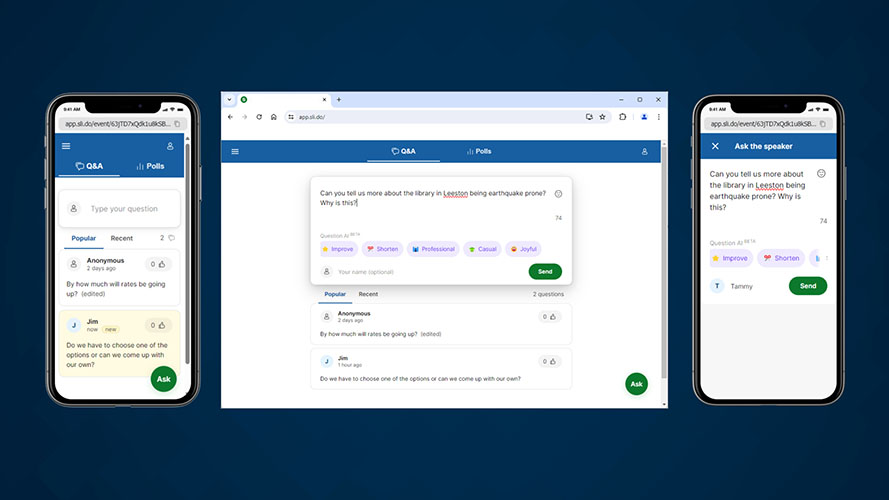Select the Recent tab in the desktop list
Screen dimensions: 889x500
click(368, 294)
